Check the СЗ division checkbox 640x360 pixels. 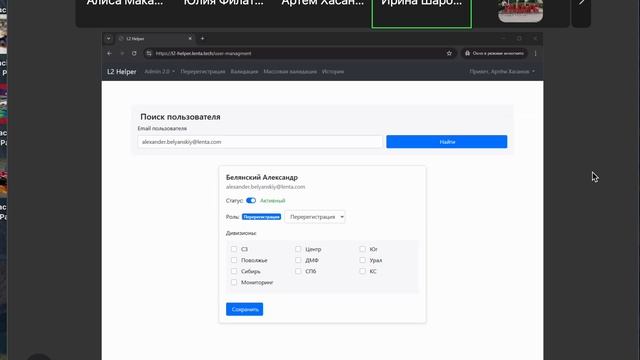coord(234,249)
